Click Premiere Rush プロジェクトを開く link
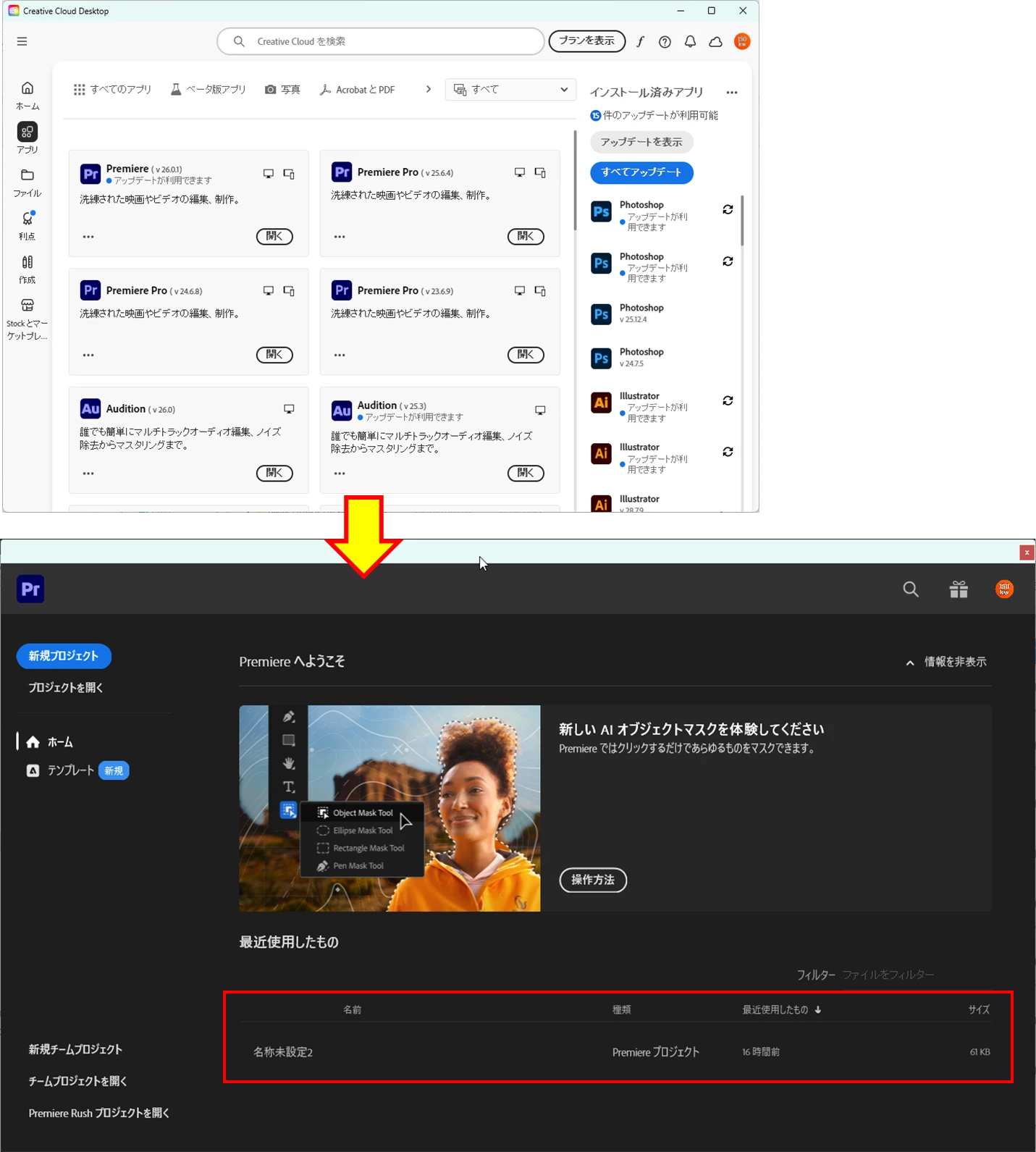 coord(99,1113)
